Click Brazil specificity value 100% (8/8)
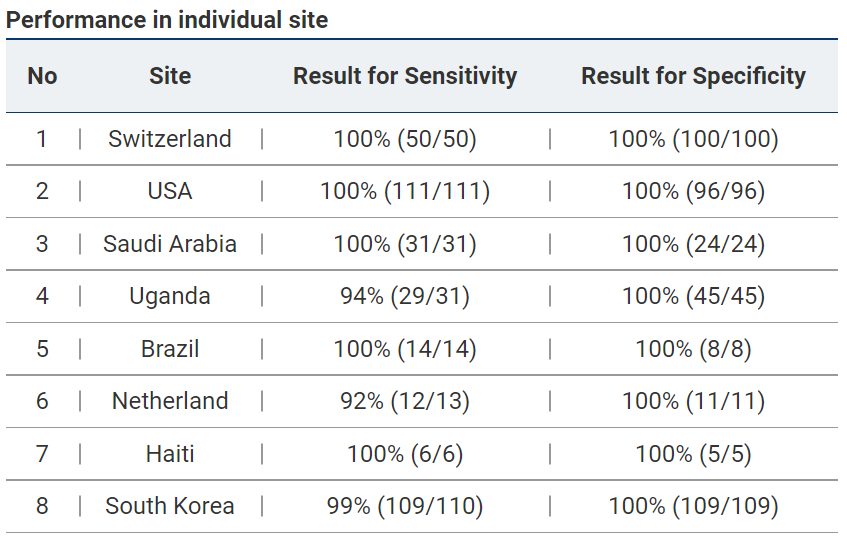Screen dimensions: 847x546 tap(693, 349)
